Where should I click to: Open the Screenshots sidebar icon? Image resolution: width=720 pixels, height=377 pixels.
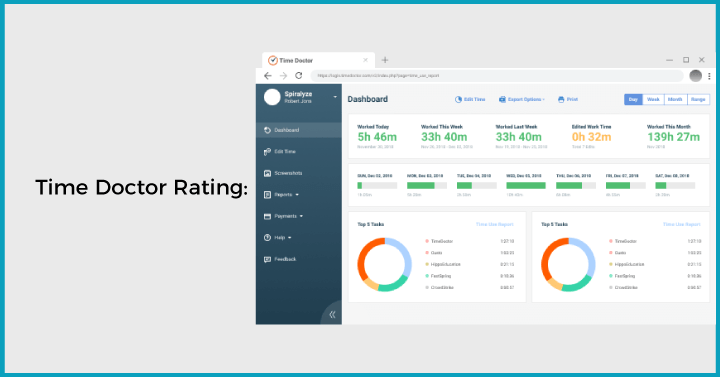coord(267,173)
